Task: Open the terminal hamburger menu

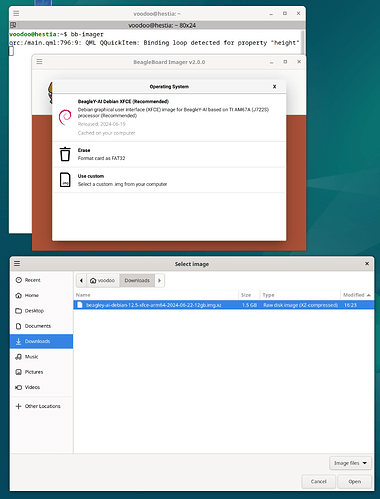Action: 16,14
